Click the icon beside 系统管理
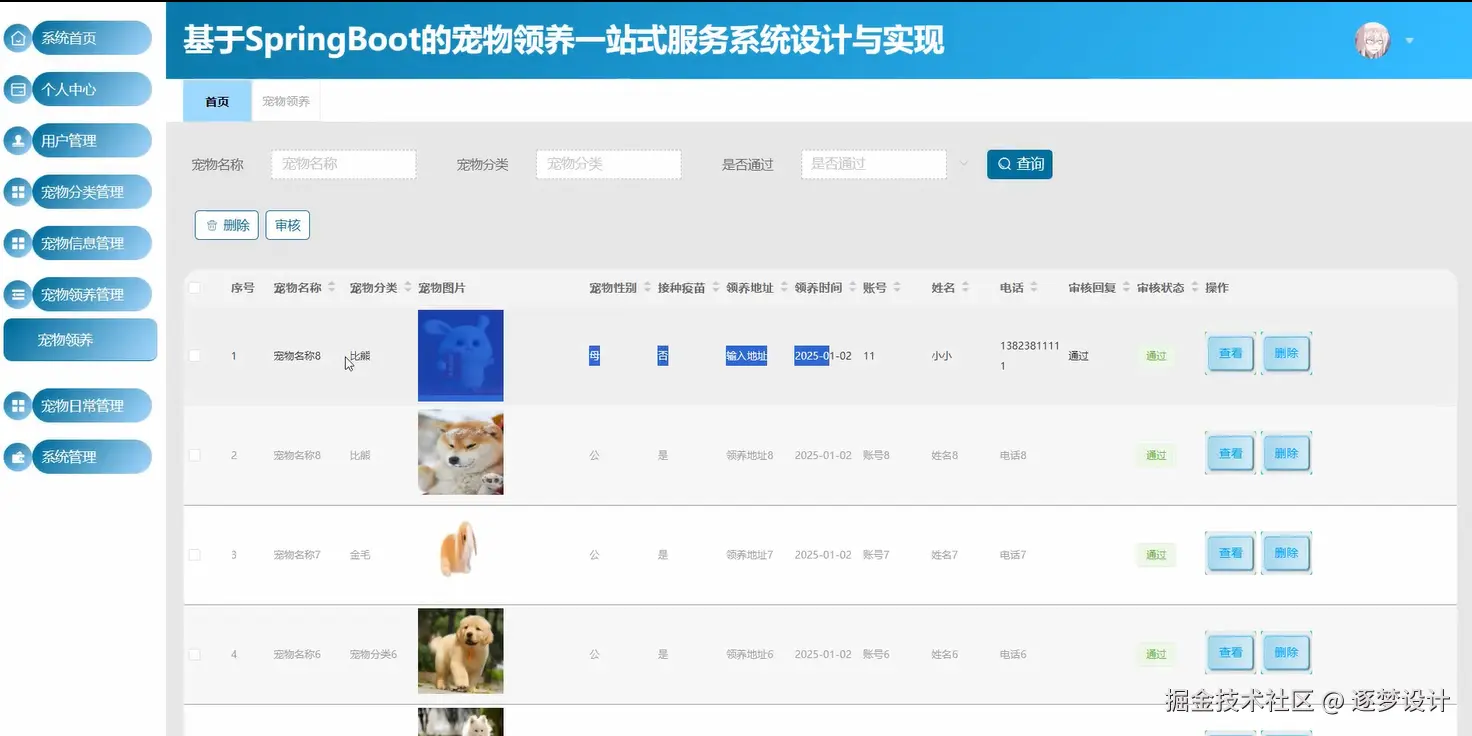The width and height of the screenshot is (1472, 736). (18, 457)
